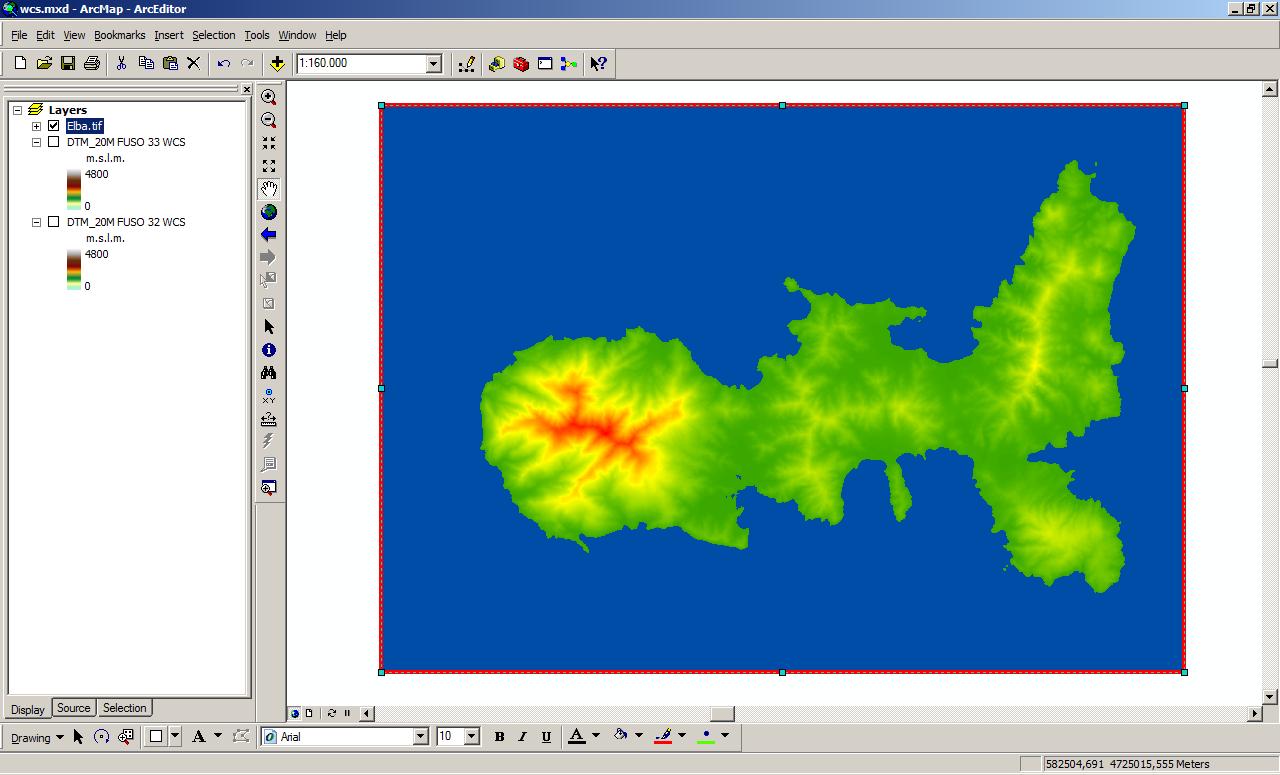Expand the Elba.tif layer legend

coord(37,126)
